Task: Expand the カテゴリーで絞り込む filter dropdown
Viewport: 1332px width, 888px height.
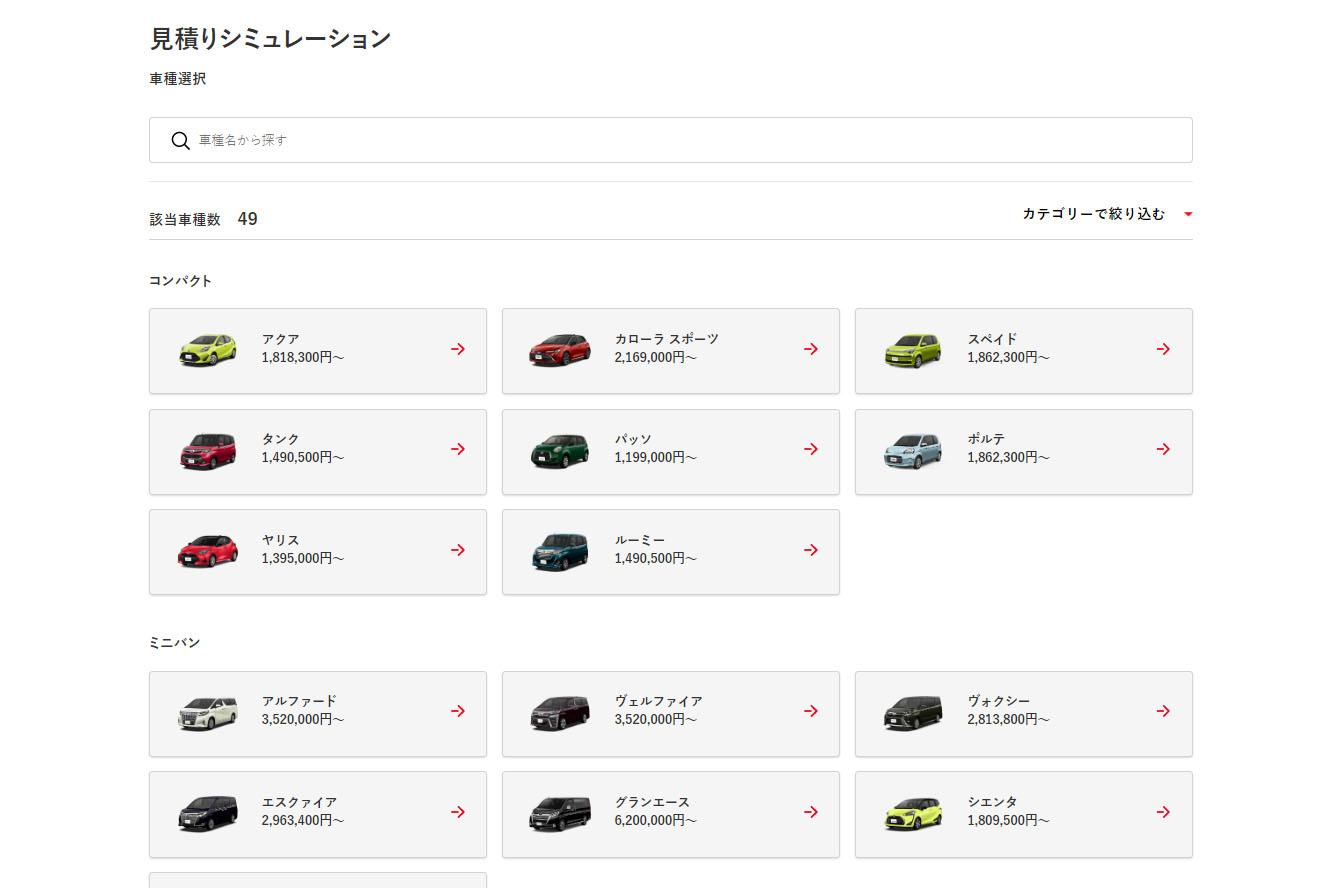Action: [1094, 214]
